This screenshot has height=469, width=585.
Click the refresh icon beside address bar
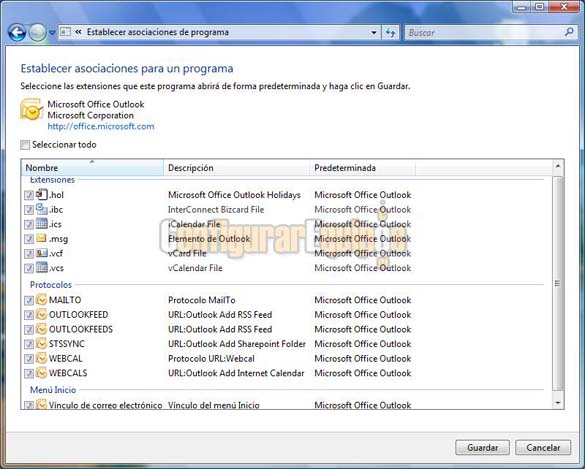[391, 32]
